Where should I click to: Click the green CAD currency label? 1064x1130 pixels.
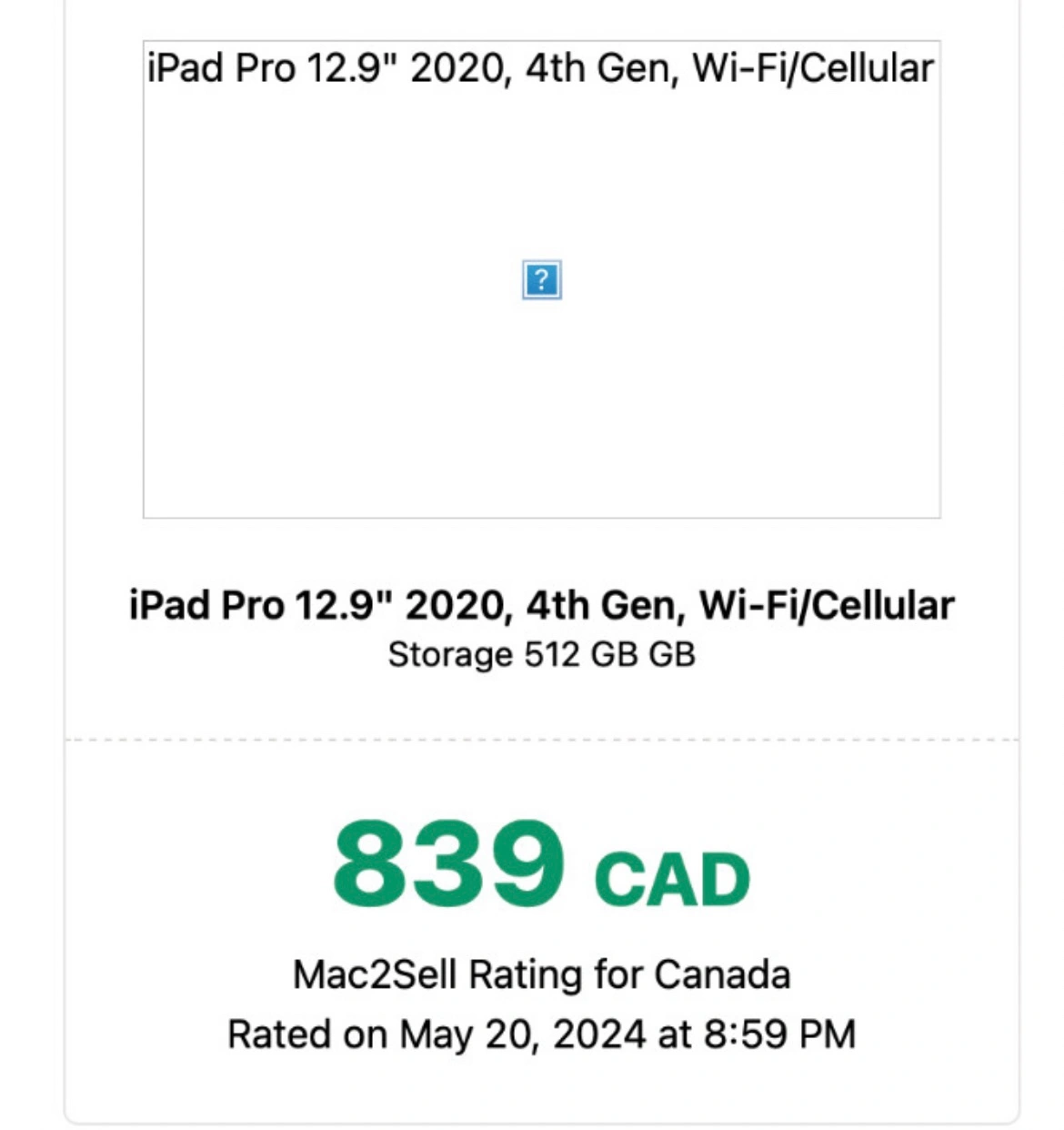point(671,879)
